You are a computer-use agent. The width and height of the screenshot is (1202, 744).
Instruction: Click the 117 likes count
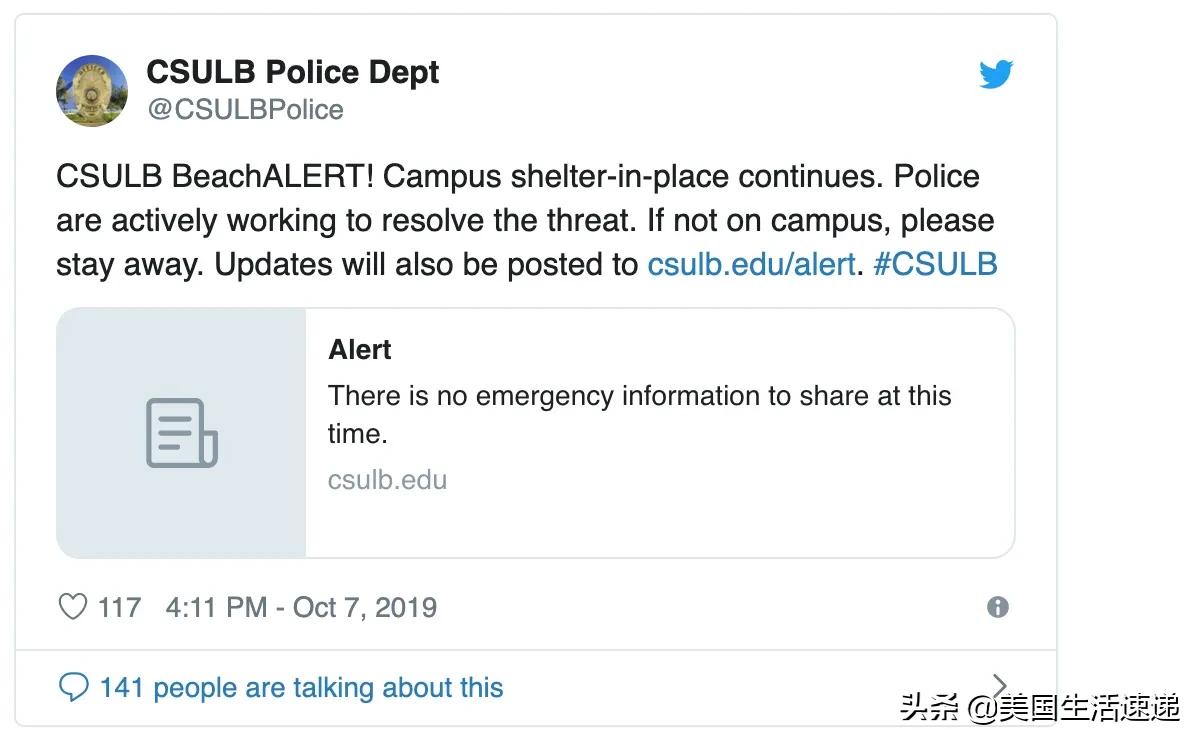(119, 607)
